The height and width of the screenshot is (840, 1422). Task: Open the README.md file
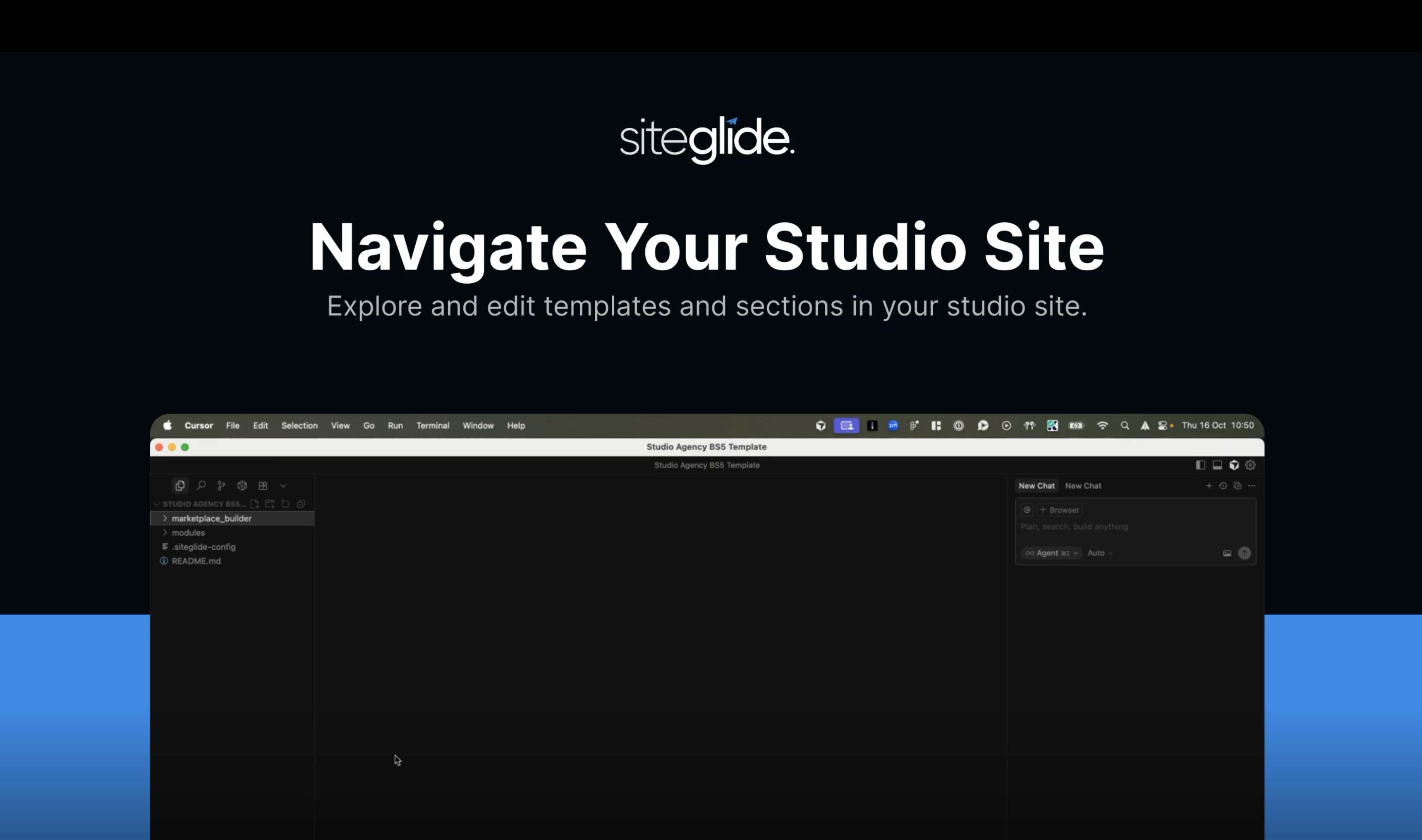pos(232,561)
